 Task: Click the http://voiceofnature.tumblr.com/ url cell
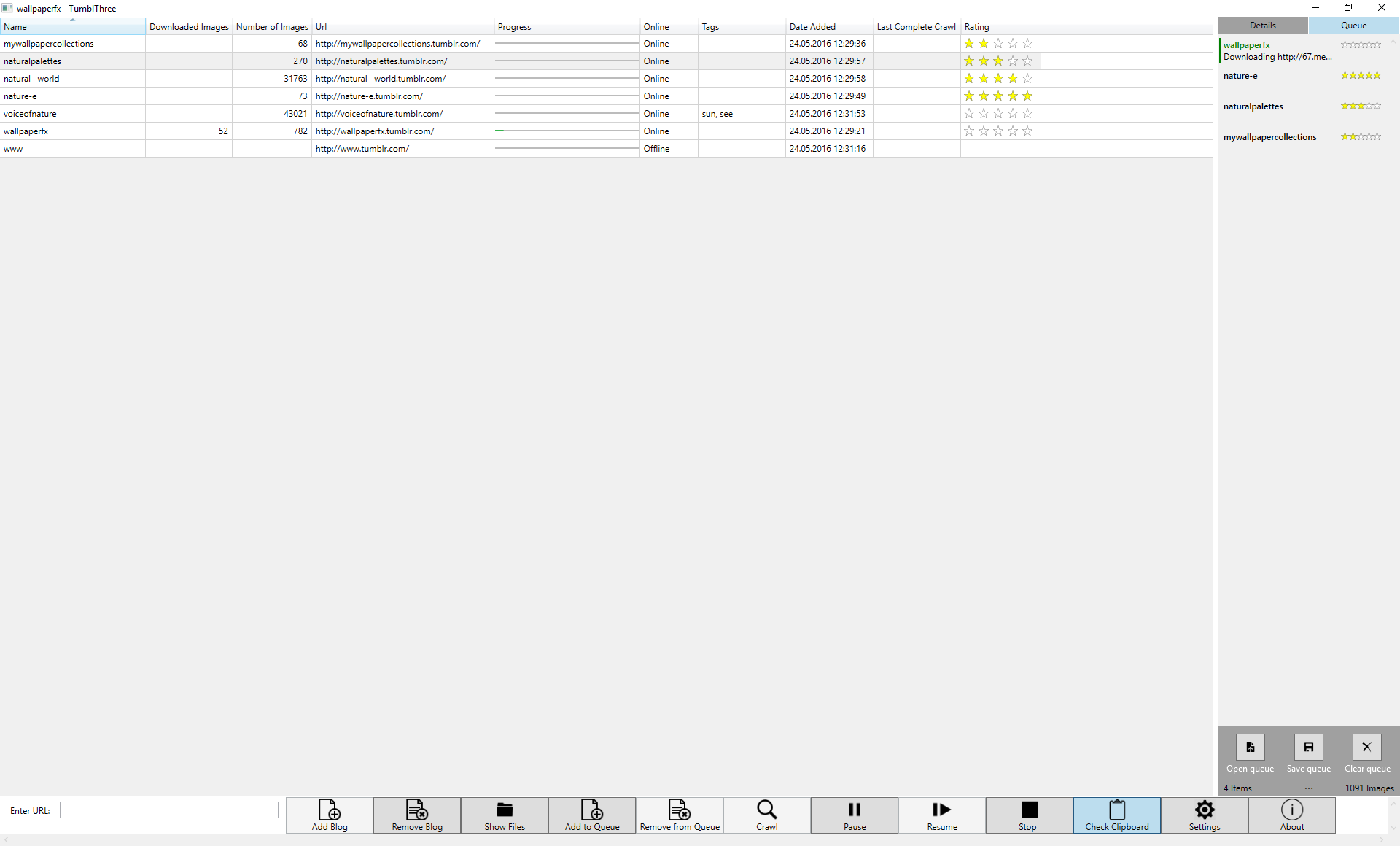pyautogui.click(x=403, y=114)
